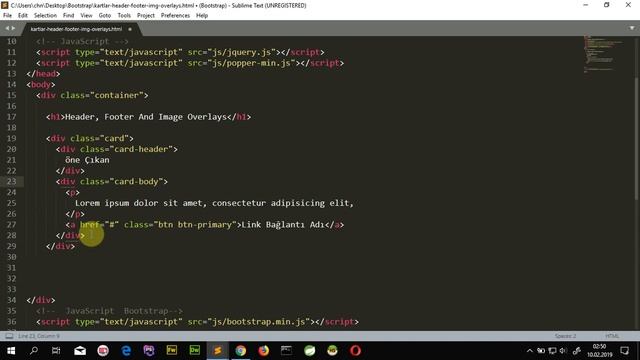Open the volume tray icon
Image resolution: width=640 pixels, height=360 pixels.
pos(563,351)
